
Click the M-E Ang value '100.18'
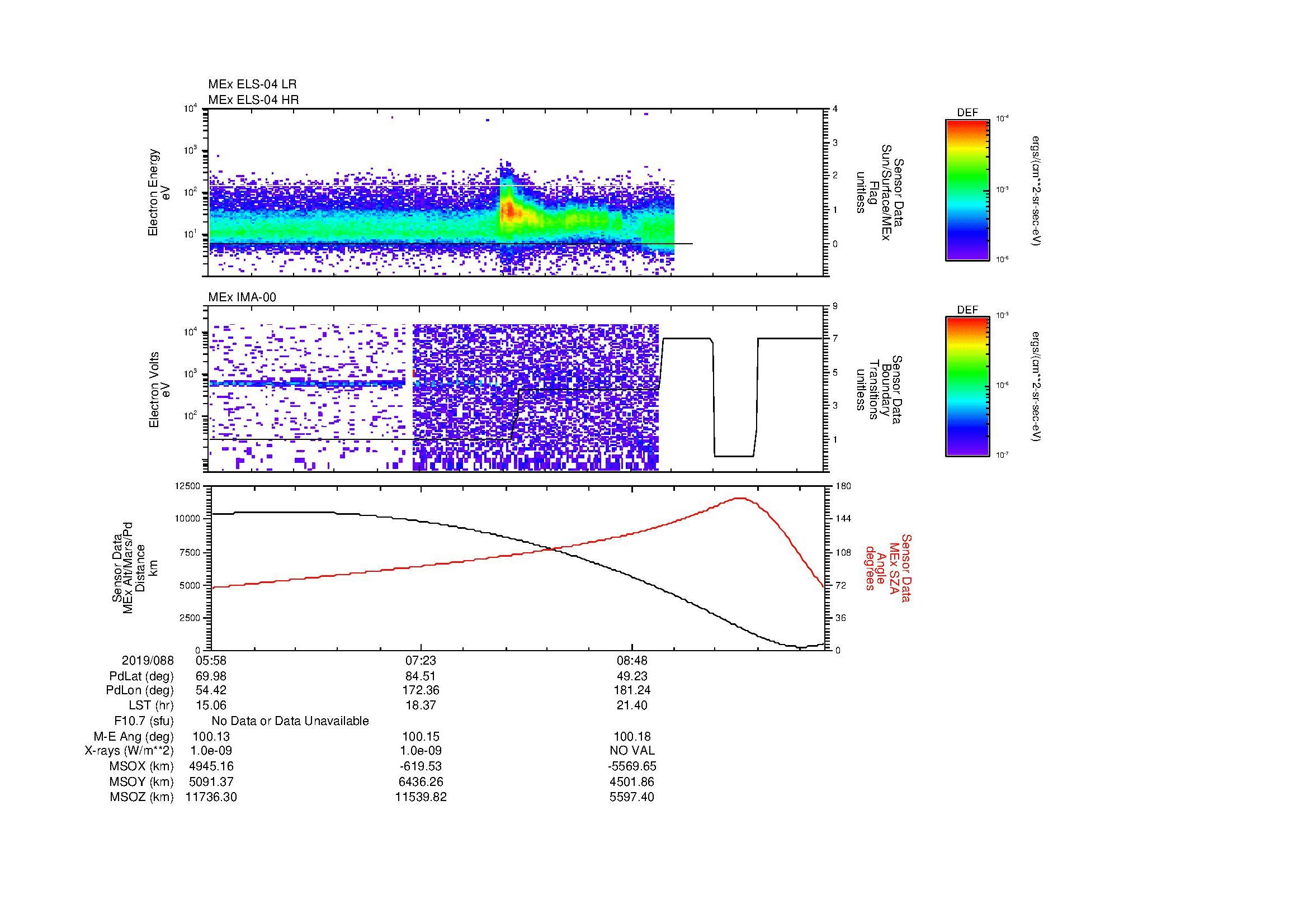[632, 736]
